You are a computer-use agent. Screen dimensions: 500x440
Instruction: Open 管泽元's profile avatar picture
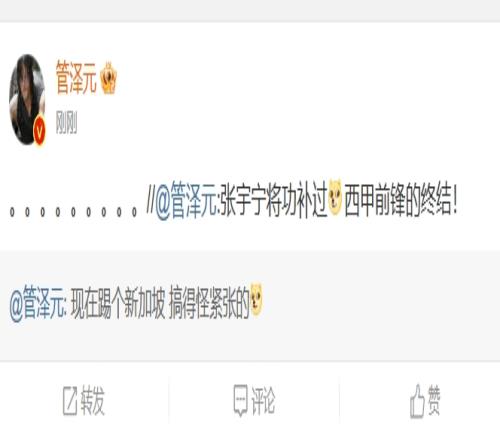tap(27, 99)
